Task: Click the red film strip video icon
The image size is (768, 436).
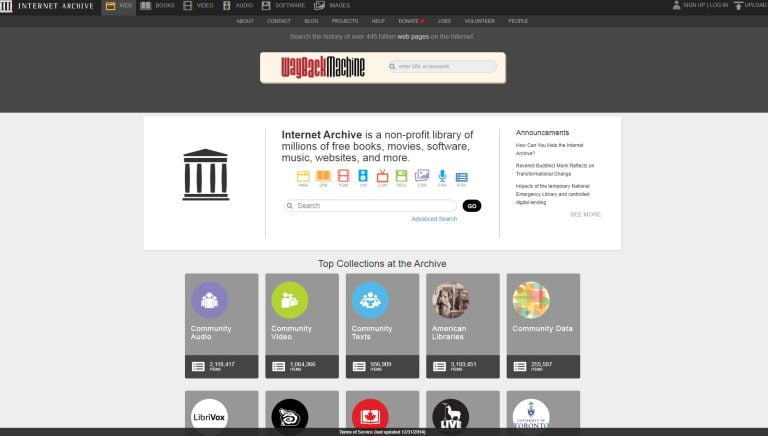Action: click(x=343, y=176)
